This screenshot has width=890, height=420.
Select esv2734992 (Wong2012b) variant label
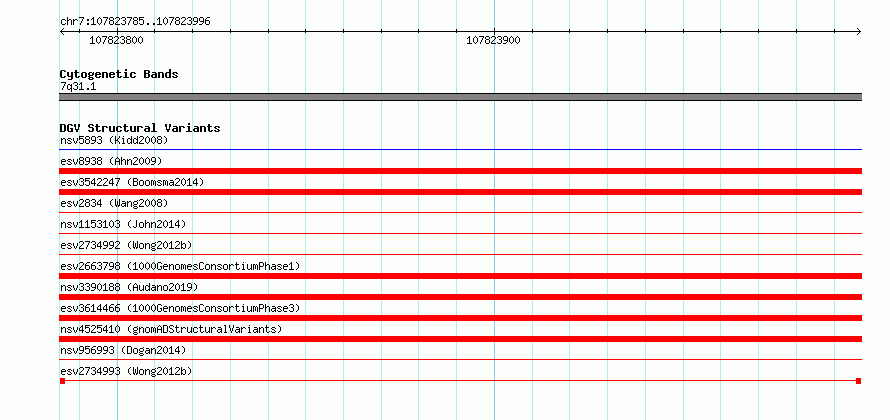[126, 245]
